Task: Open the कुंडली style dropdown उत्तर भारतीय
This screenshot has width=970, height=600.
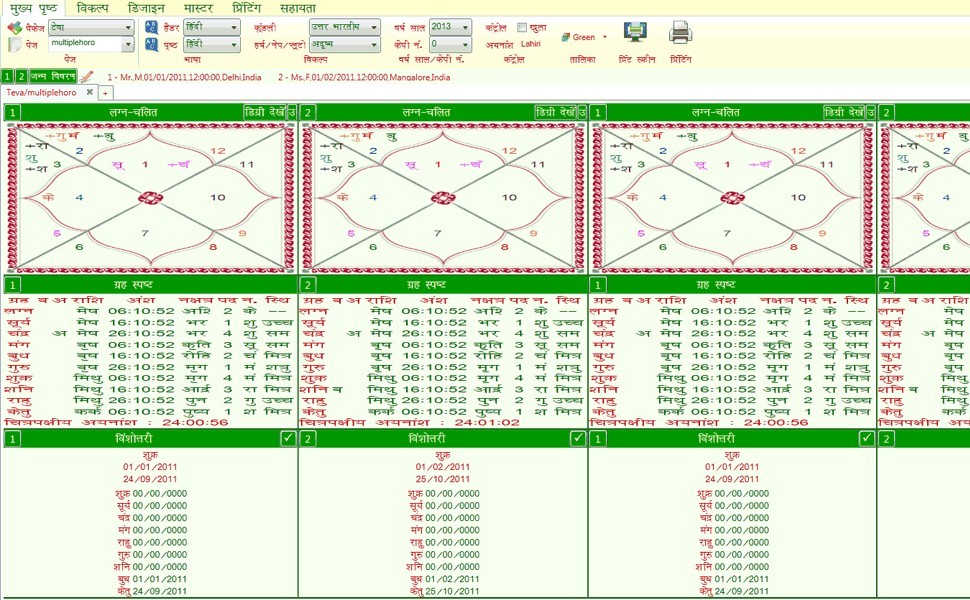Action: coord(345,27)
